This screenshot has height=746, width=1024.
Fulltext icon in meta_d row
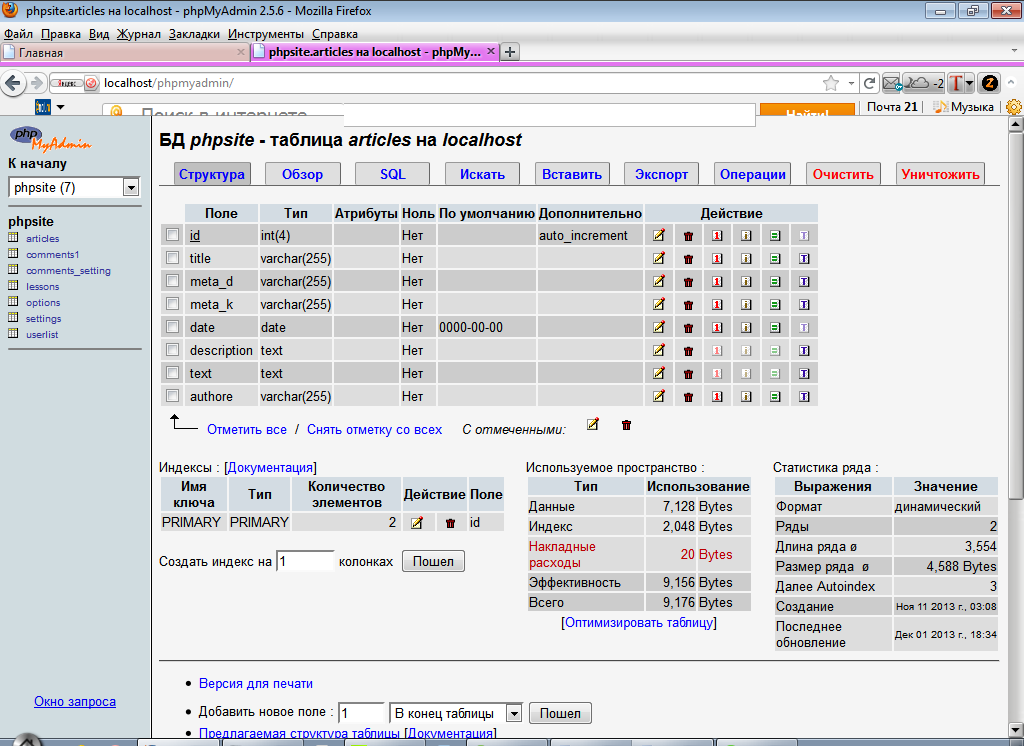coord(804,282)
